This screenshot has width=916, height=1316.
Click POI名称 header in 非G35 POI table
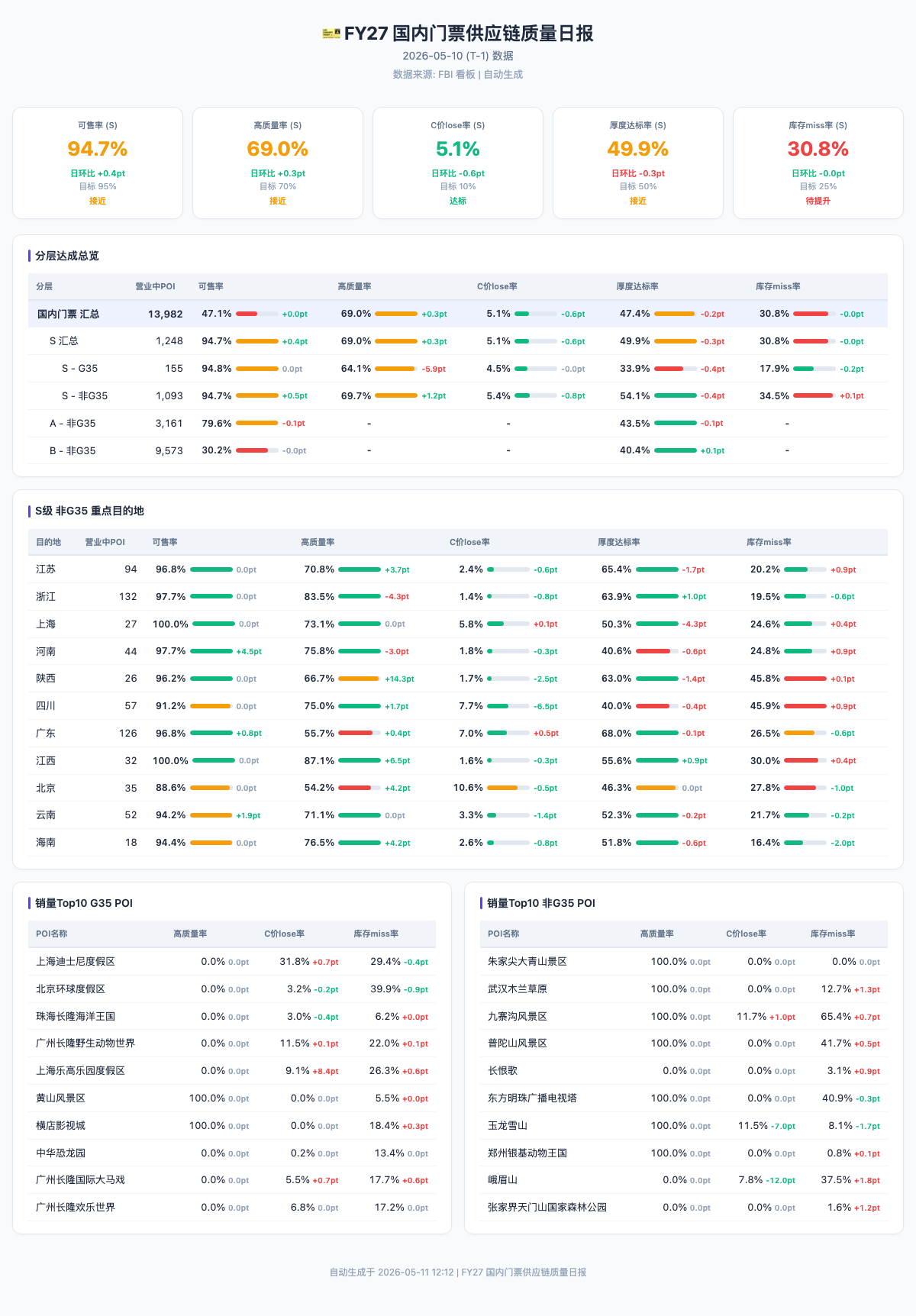(504, 934)
